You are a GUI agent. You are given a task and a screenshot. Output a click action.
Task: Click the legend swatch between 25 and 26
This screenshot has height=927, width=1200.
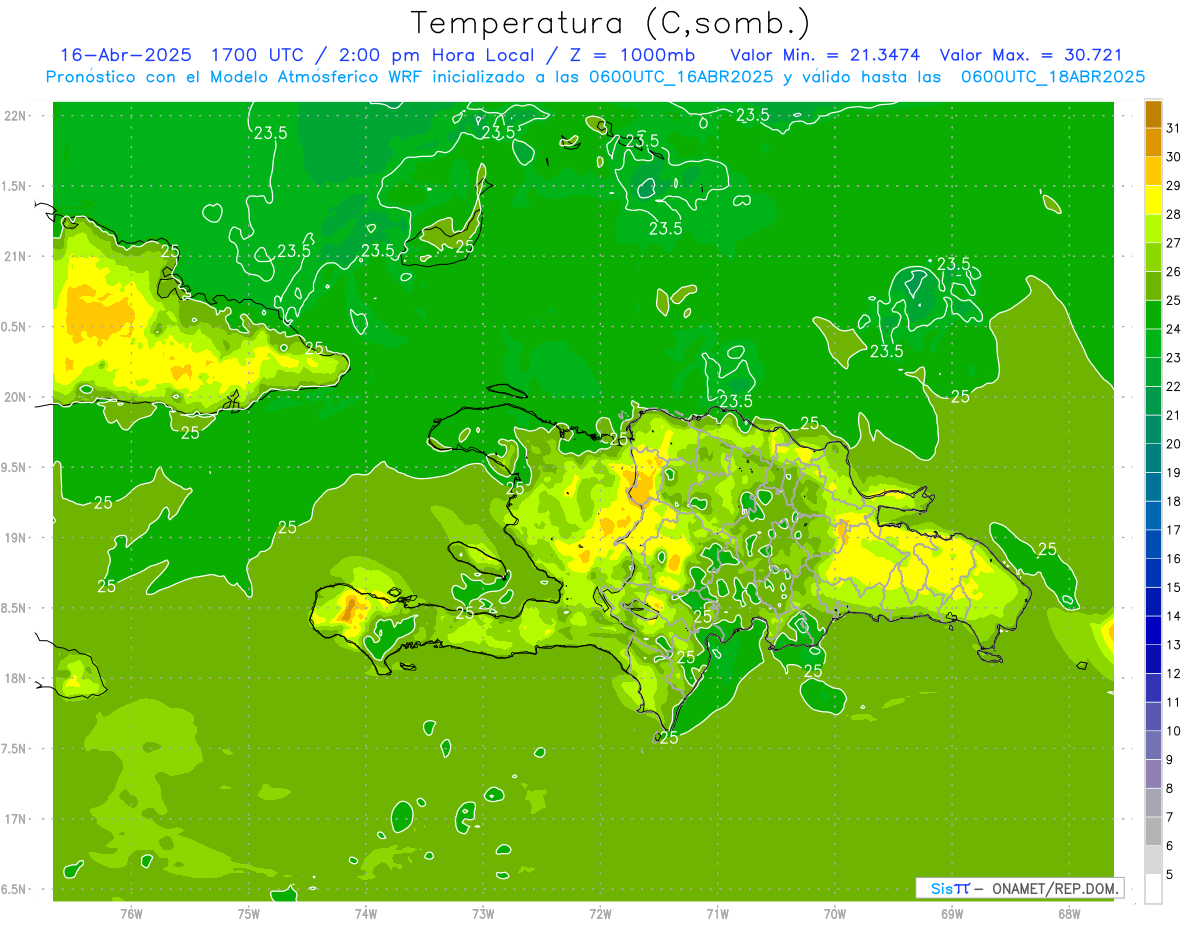[x=1153, y=286]
